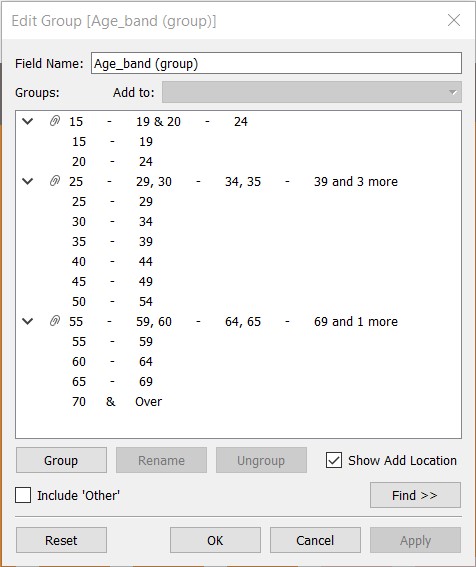Click the Ungroup button
Screen dimensions: 476x567
[261, 460]
